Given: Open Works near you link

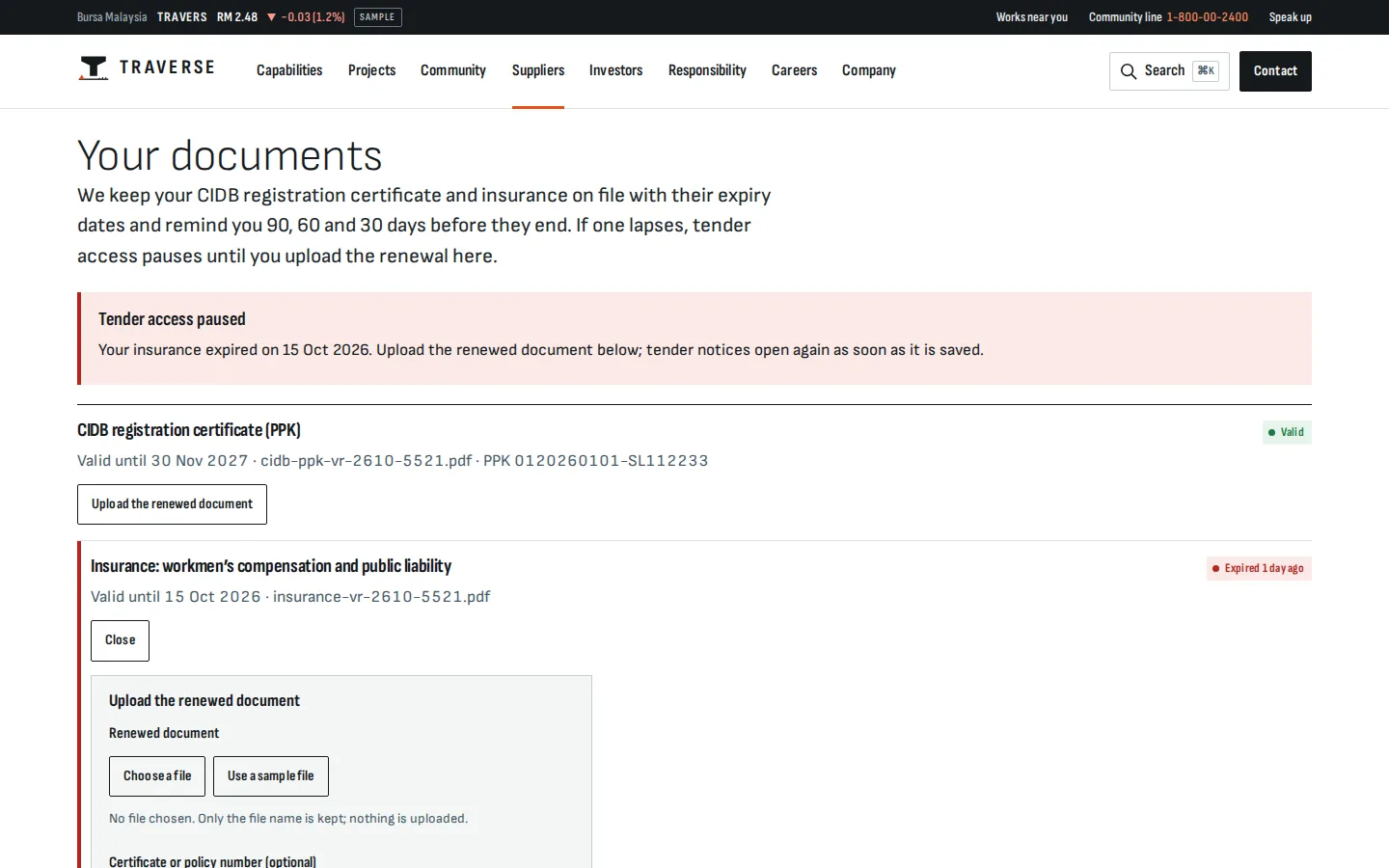Looking at the screenshot, I should [1032, 17].
